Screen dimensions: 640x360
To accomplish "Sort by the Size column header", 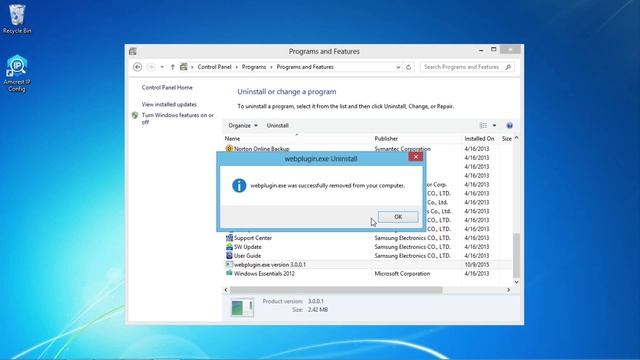I will pos(506,139).
